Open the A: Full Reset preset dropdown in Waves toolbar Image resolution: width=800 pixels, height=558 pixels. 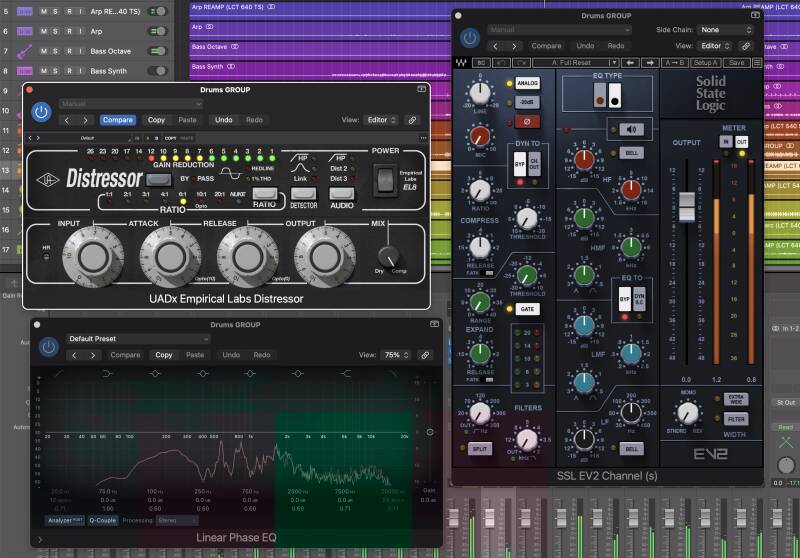[576, 63]
